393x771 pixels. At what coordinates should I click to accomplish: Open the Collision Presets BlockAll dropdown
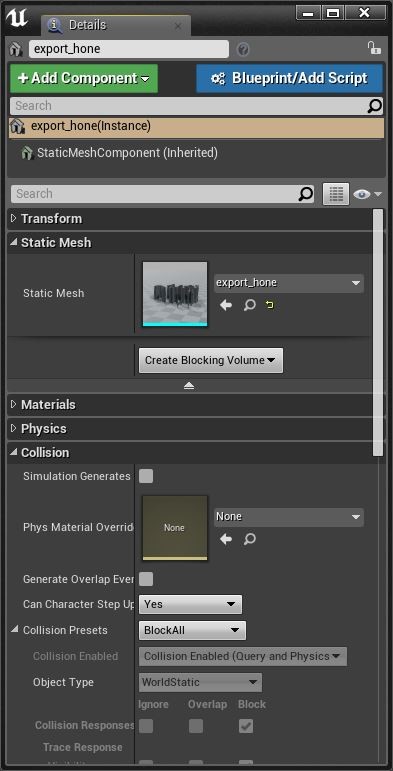coord(192,630)
